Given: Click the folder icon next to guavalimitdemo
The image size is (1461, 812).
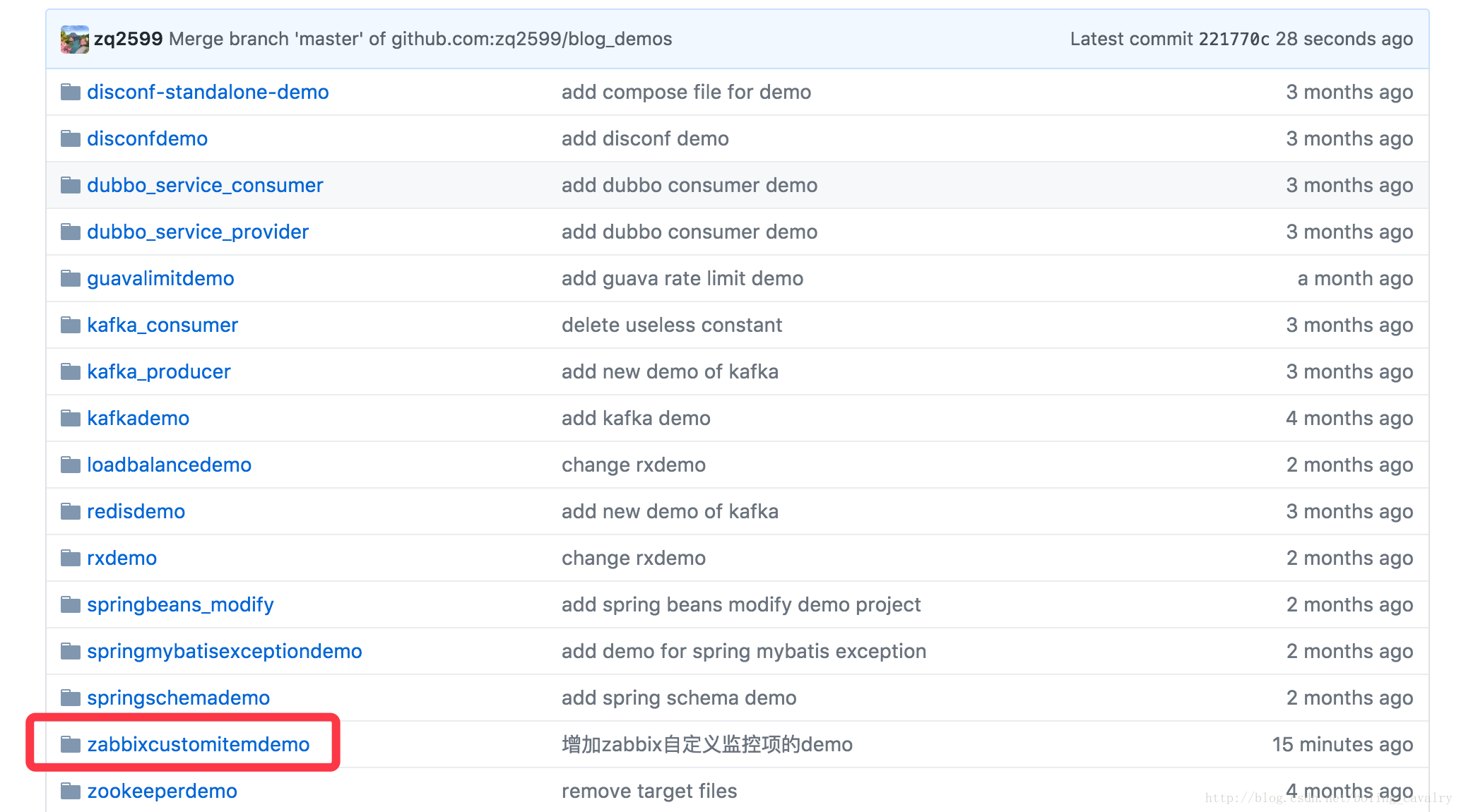Looking at the screenshot, I should tap(70, 278).
